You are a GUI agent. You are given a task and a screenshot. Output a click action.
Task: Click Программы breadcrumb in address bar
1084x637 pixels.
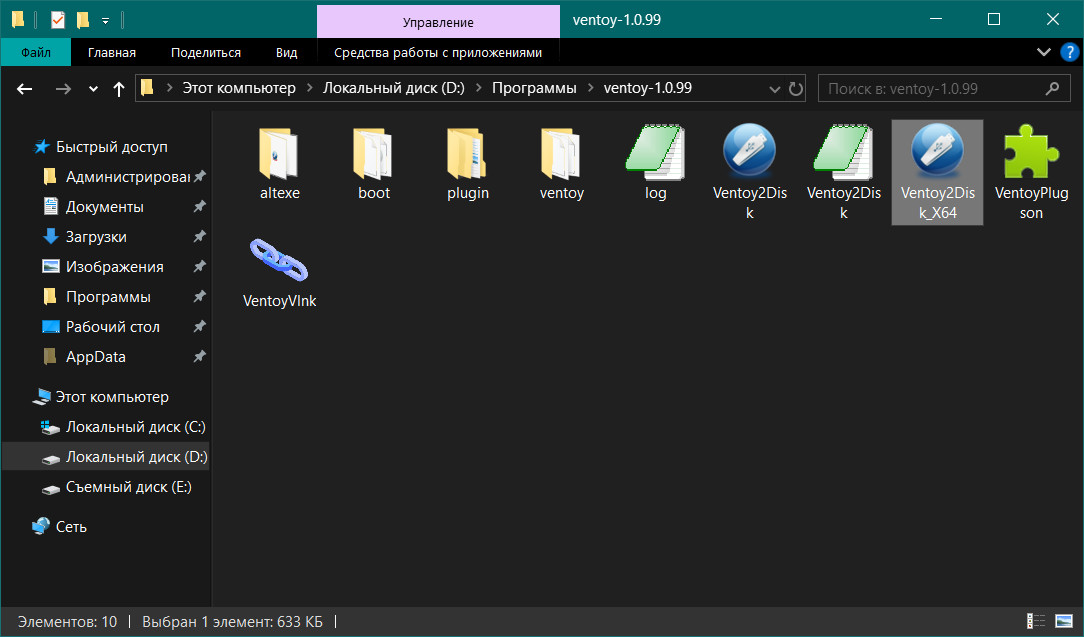pyautogui.click(x=534, y=89)
